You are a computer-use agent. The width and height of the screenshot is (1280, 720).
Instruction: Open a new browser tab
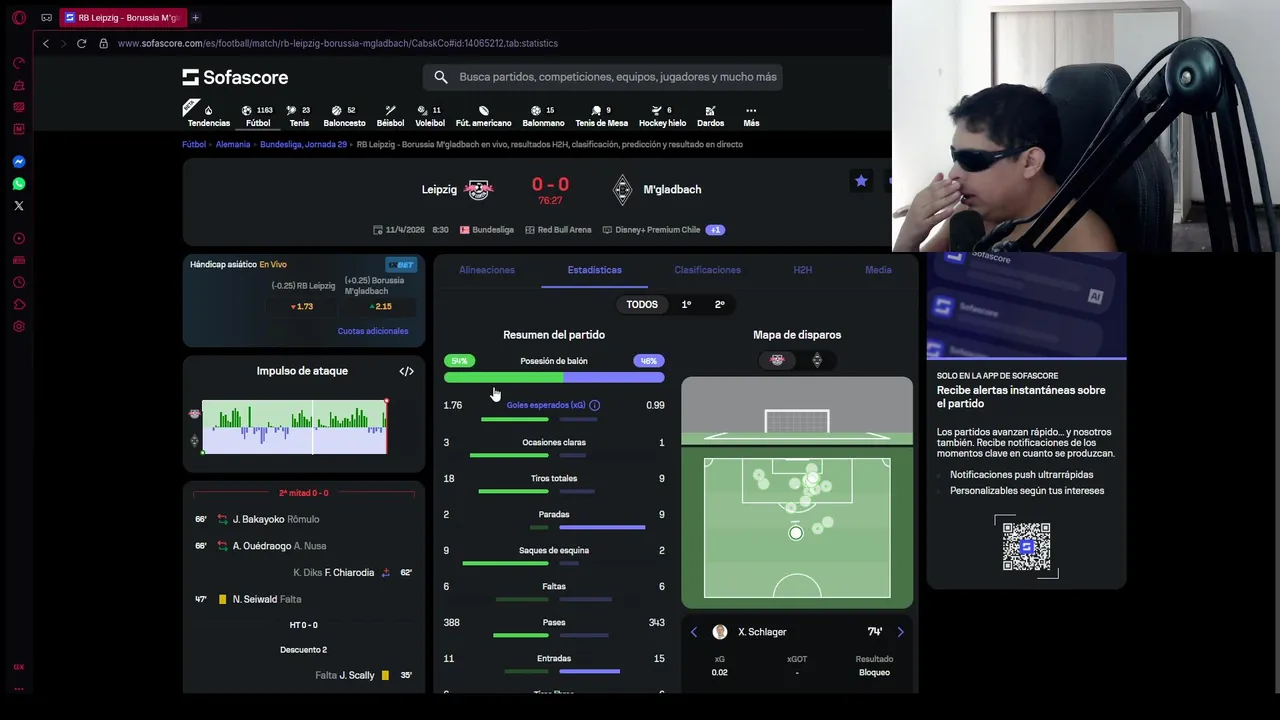click(195, 17)
